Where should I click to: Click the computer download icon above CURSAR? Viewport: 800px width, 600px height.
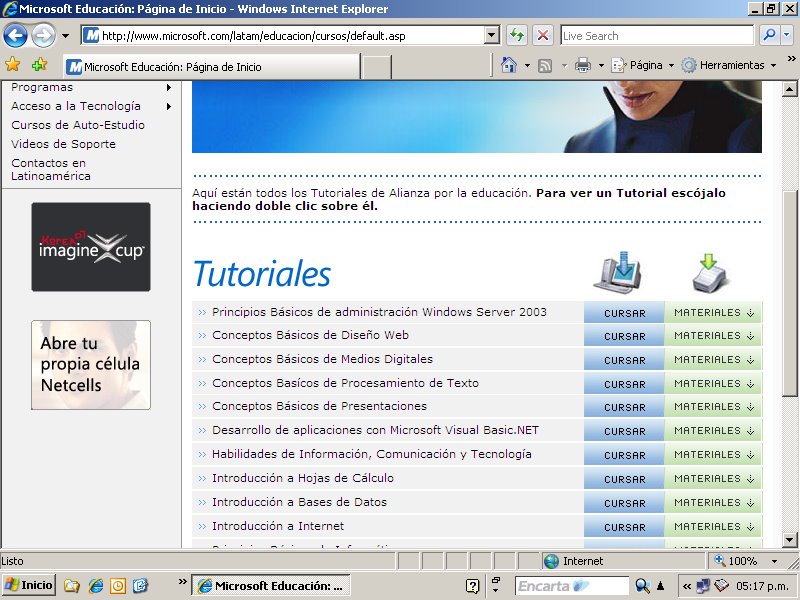point(617,272)
